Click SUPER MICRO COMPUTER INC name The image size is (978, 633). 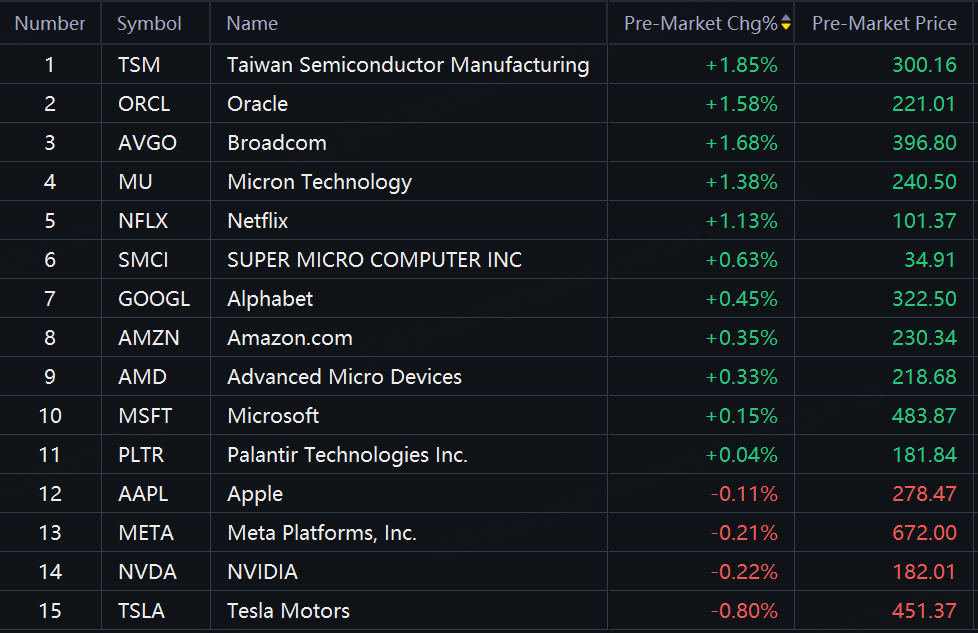374,260
